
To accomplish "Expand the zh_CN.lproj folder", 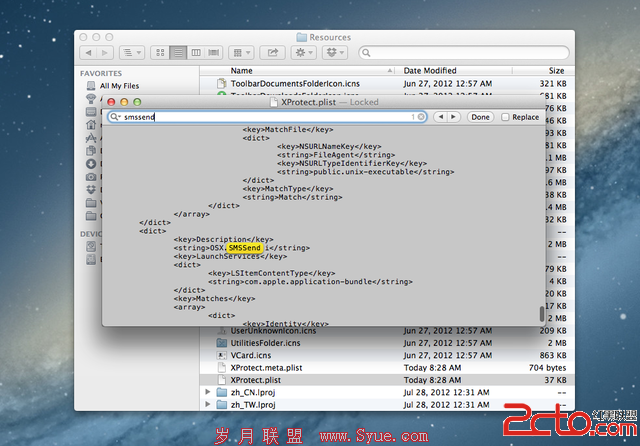I will [x=208, y=392].
